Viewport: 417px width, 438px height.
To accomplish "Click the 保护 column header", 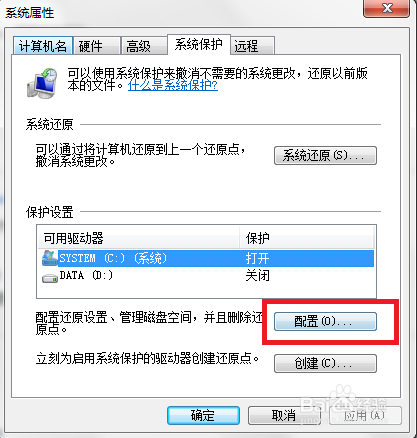I will (x=307, y=238).
